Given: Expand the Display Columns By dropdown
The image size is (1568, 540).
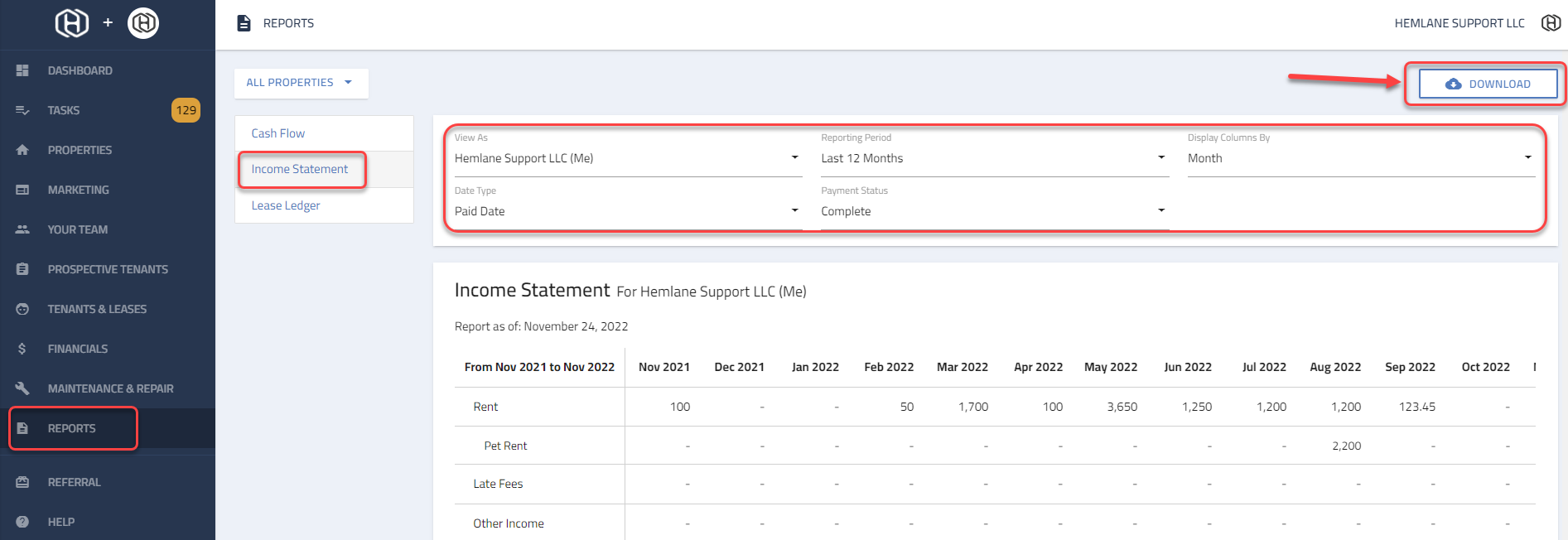Looking at the screenshot, I should pyautogui.click(x=1361, y=158).
